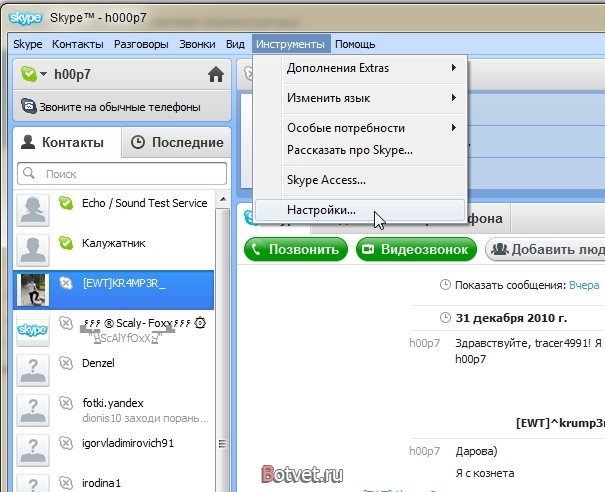
Task: Open status dropdown next to h00p7
Action: click(43, 74)
